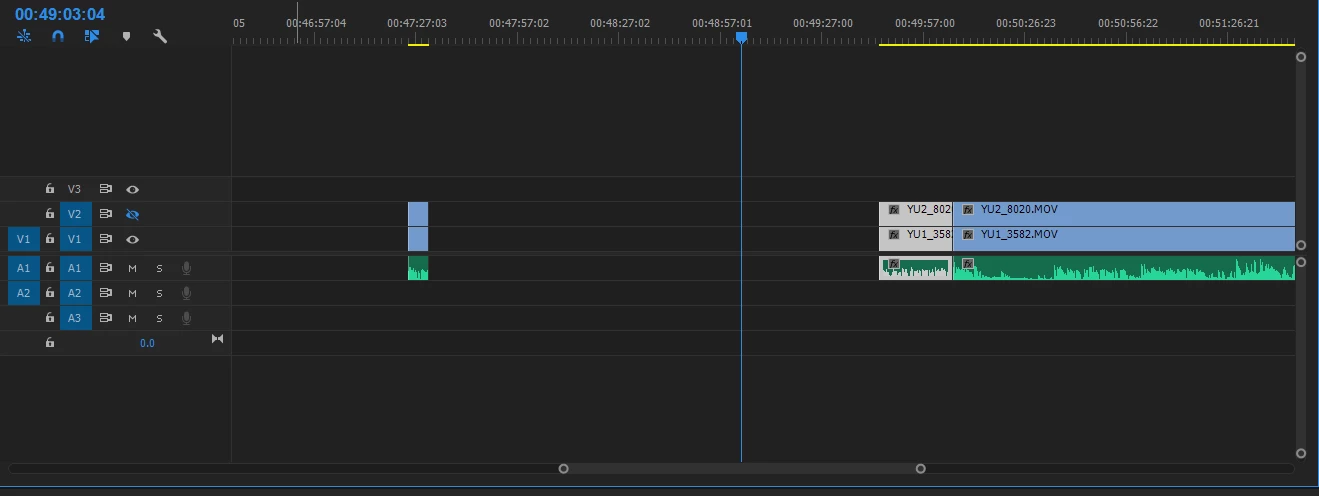The width and height of the screenshot is (1319, 496).
Task: Enable voice-over record on A2
Action: point(186,293)
